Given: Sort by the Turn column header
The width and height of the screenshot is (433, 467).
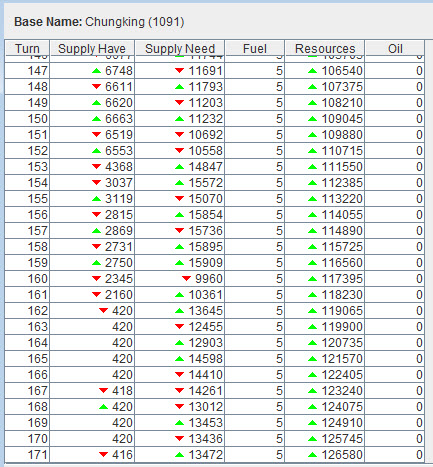Looking at the screenshot, I should coord(27,48).
